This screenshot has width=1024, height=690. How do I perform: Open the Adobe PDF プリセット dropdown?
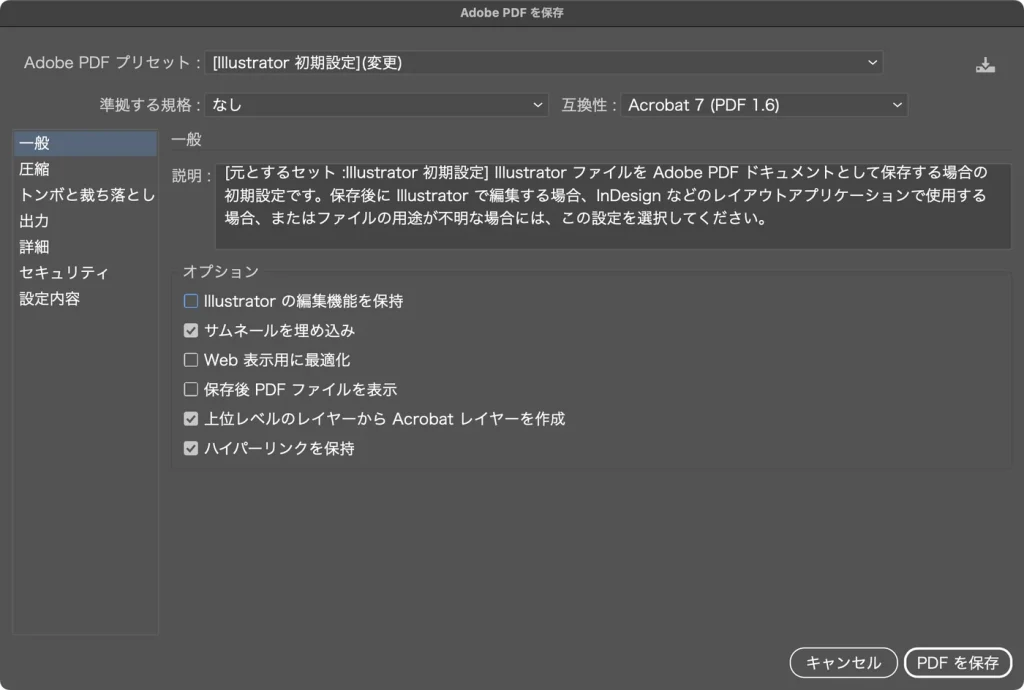[x=543, y=63]
